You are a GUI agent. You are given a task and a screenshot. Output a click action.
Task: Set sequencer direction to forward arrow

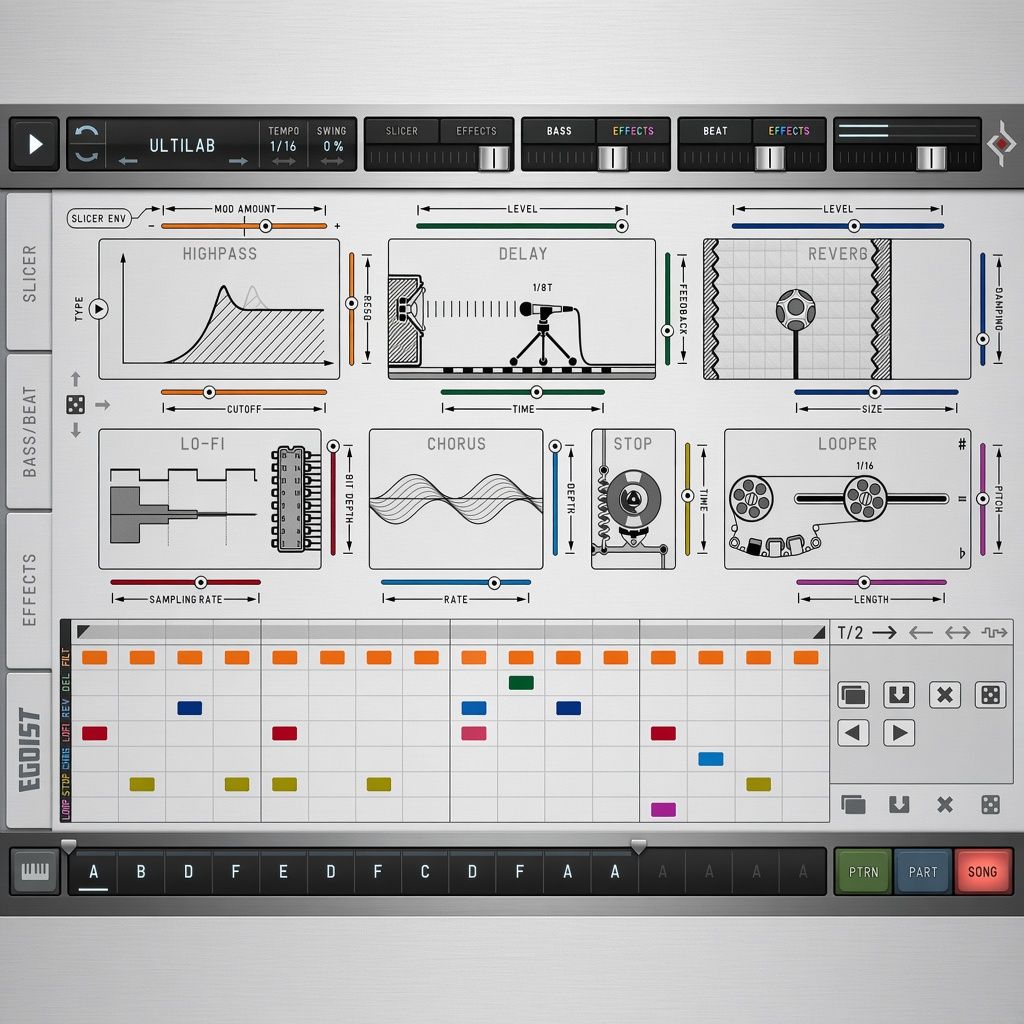(884, 632)
